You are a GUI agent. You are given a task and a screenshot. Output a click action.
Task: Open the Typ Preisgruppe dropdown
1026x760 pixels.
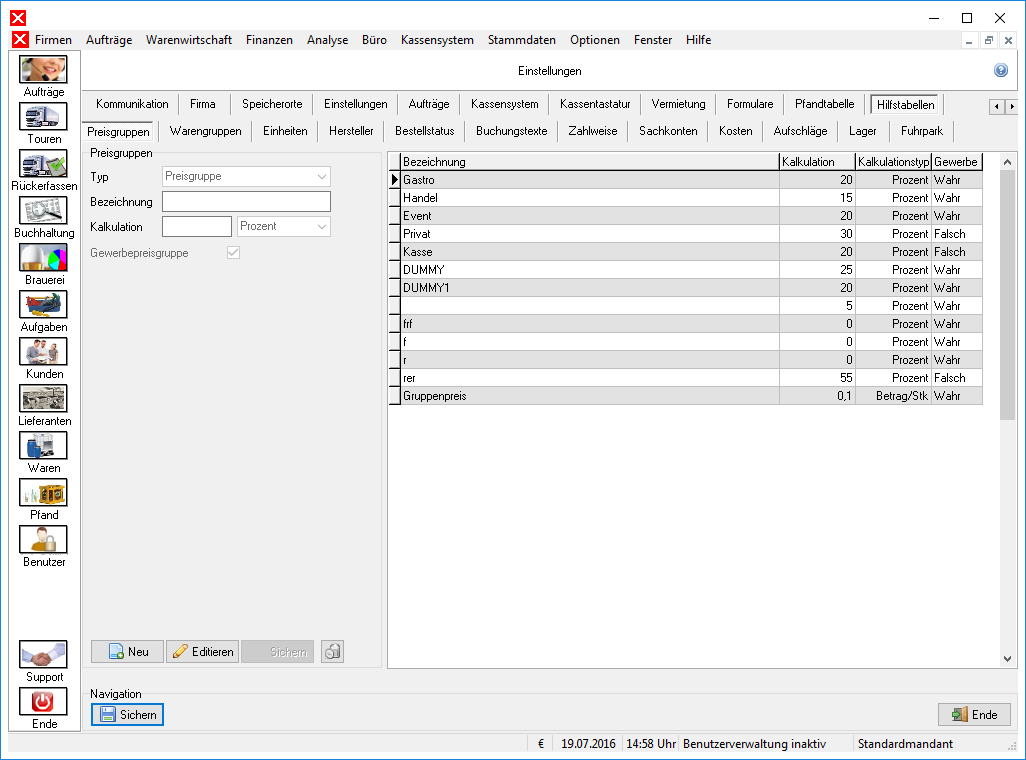pos(246,176)
